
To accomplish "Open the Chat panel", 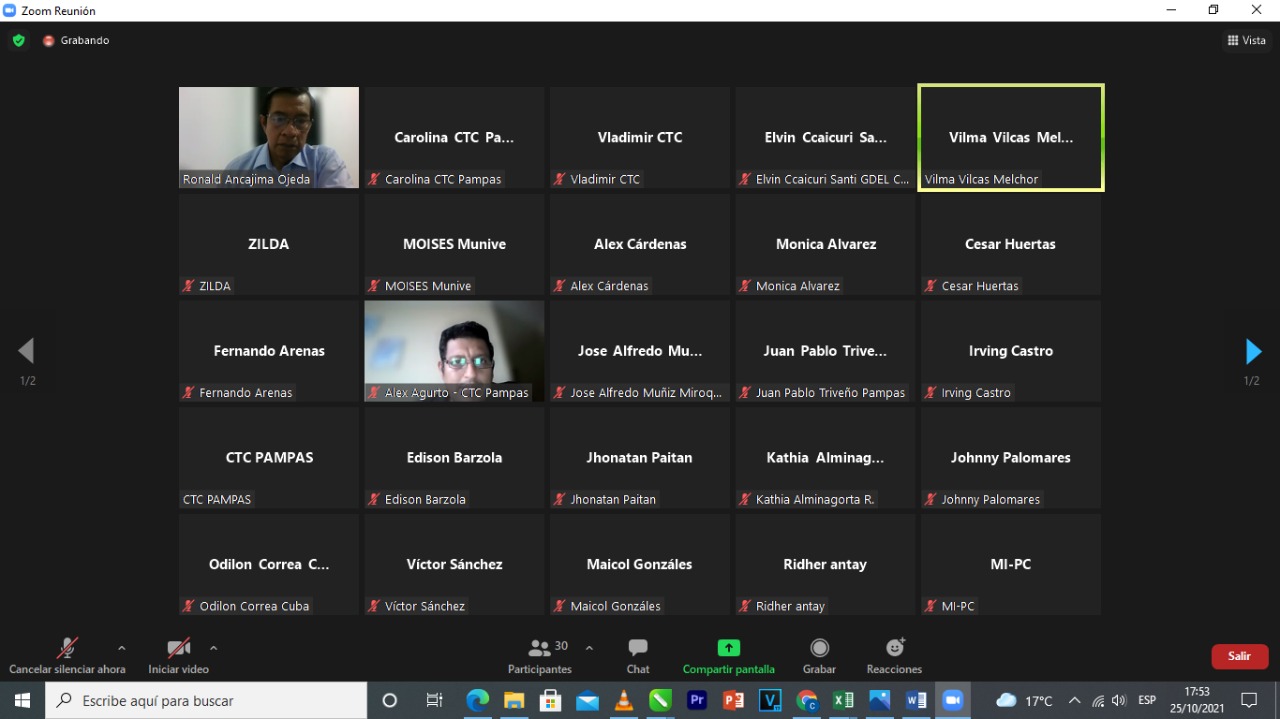I will click(638, 656).
